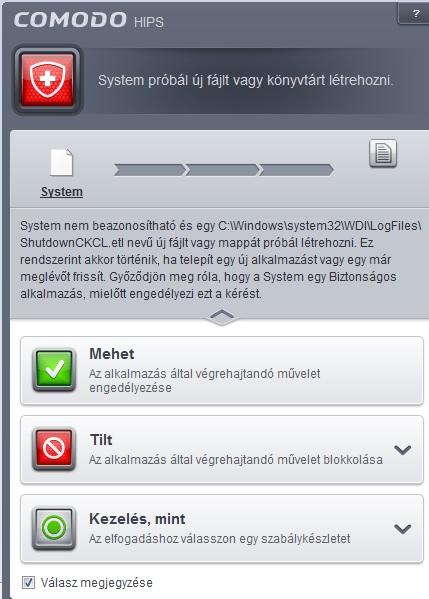Open the underlined System link
The width and height of the screenshot is (429, 599).
[62, 192]
